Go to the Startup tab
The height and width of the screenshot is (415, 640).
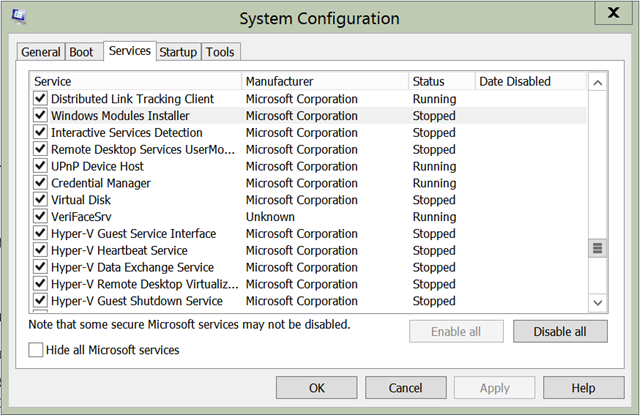click(x=178, y=52)
